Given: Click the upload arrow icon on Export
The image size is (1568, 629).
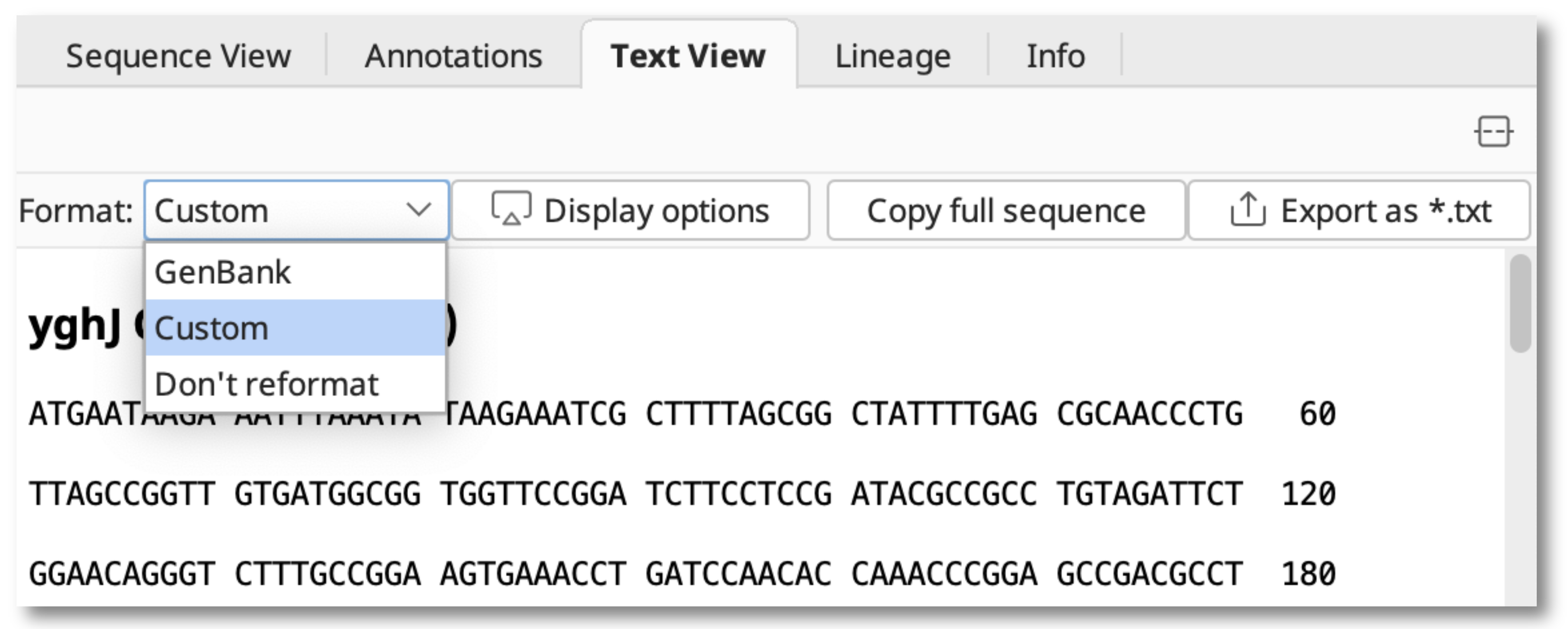Looking at the screenshot, I should pyautogui.click(x=1247, y=210).
